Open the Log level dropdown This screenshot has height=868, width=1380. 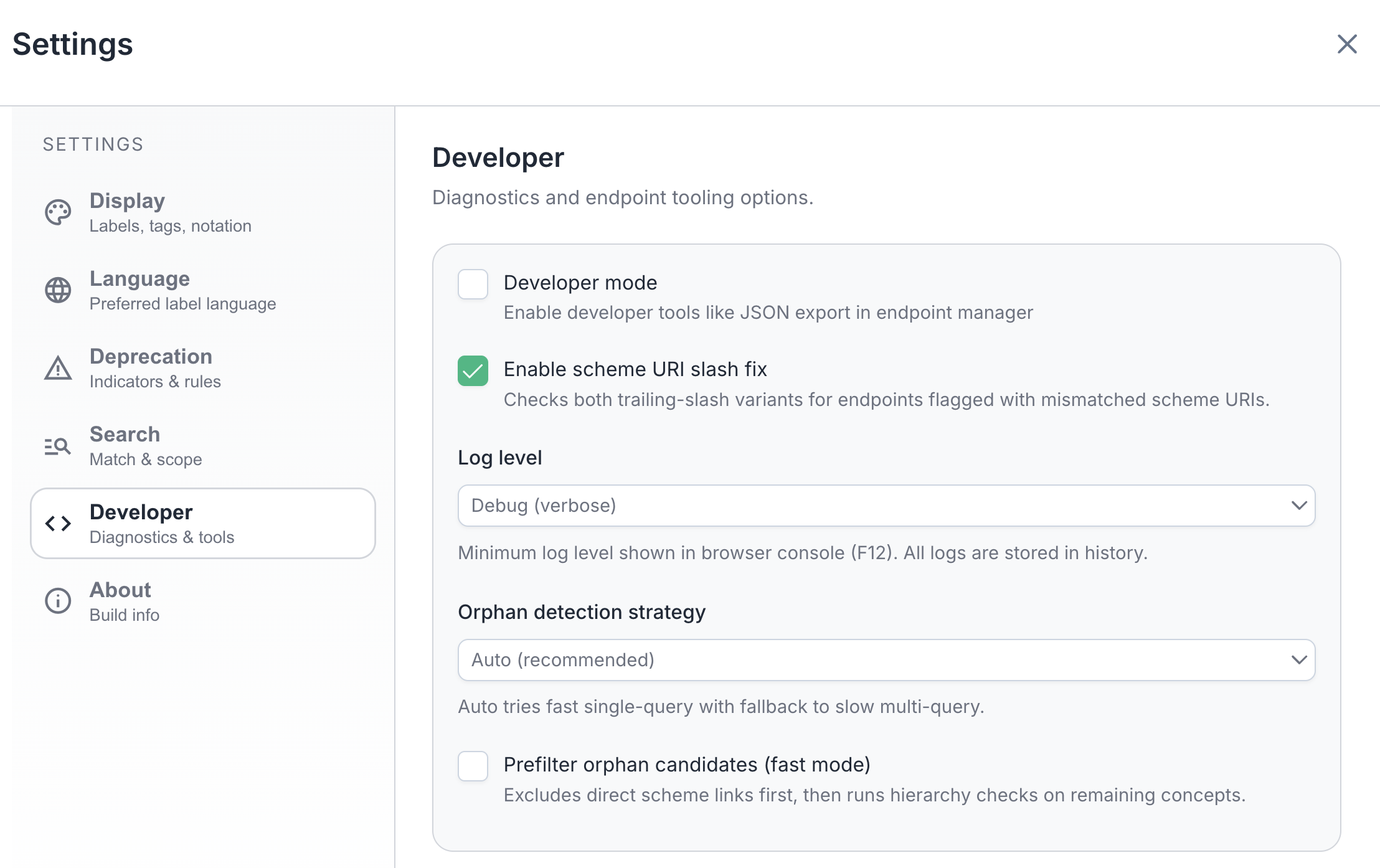point(886,506)
